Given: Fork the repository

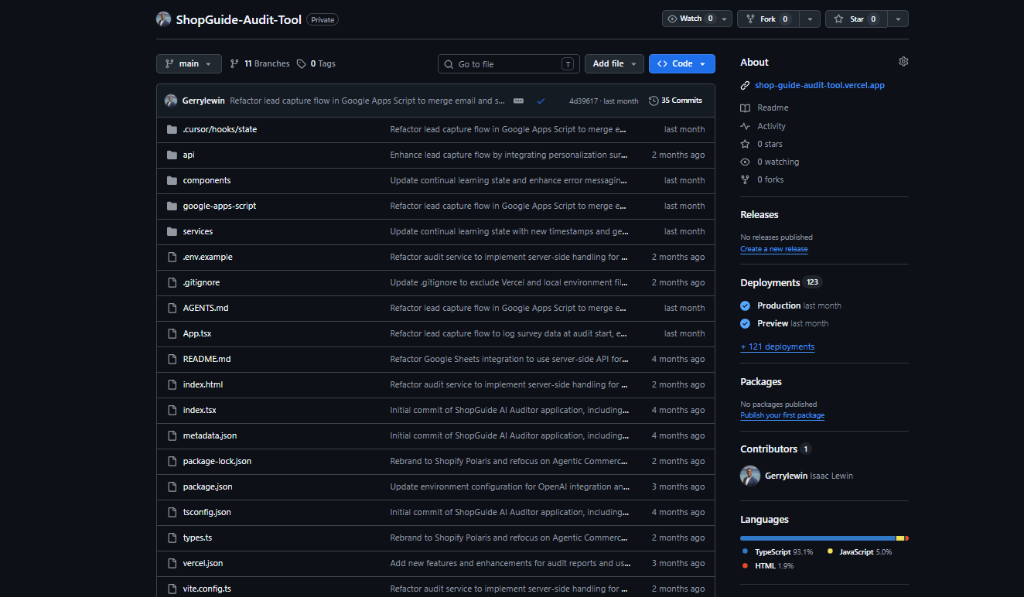Looking at the screenshot, I should click(769, 19).
